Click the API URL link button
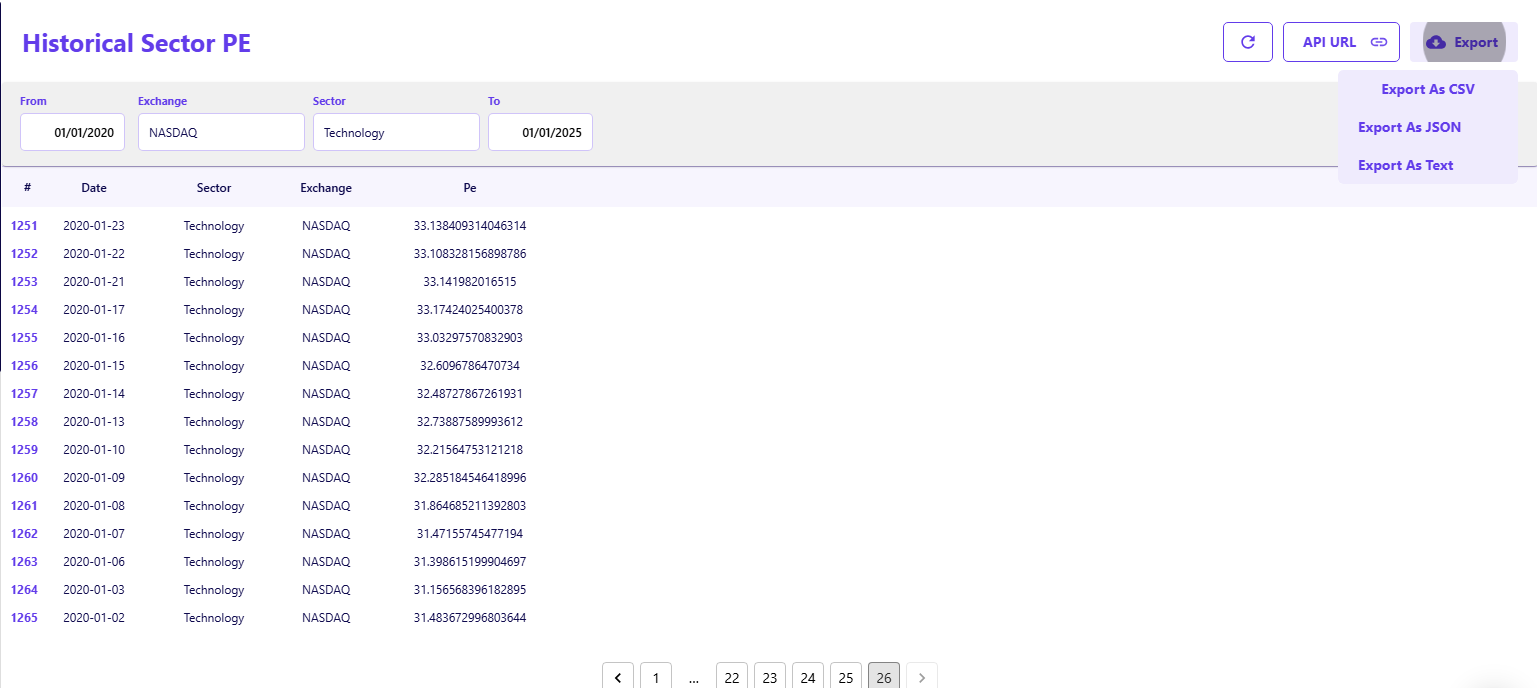Viewport: 1537px width, 688px height. pyautogui.click(x=1340, y=42)
